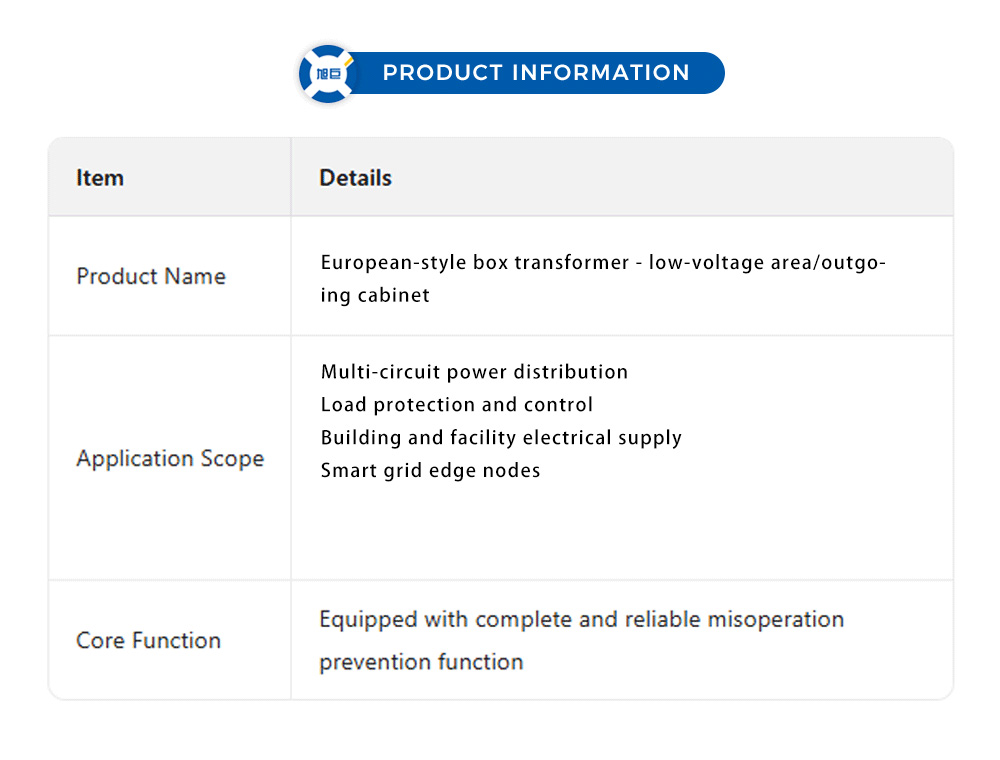
Task: Click Multi-circuit power distribution text
Action: coord(474,372)
